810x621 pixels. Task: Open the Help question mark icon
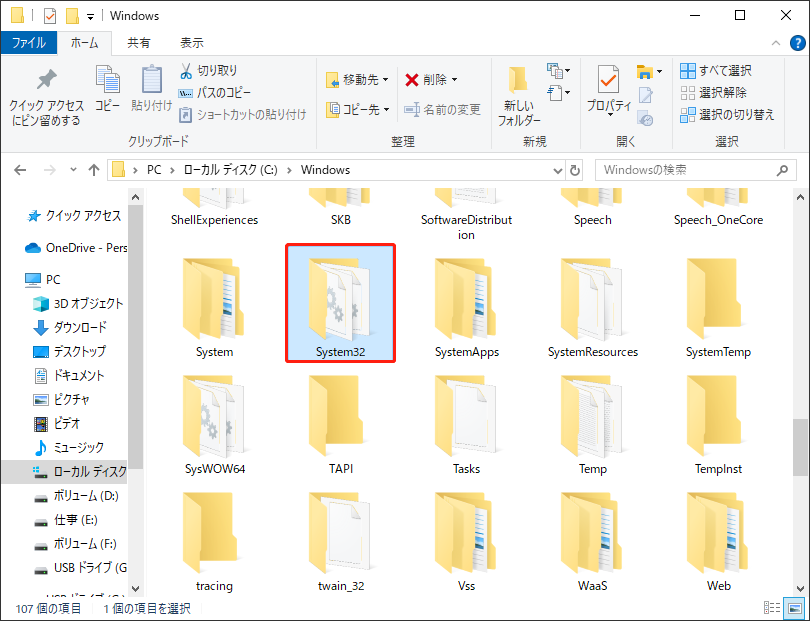tap(798, 43)
